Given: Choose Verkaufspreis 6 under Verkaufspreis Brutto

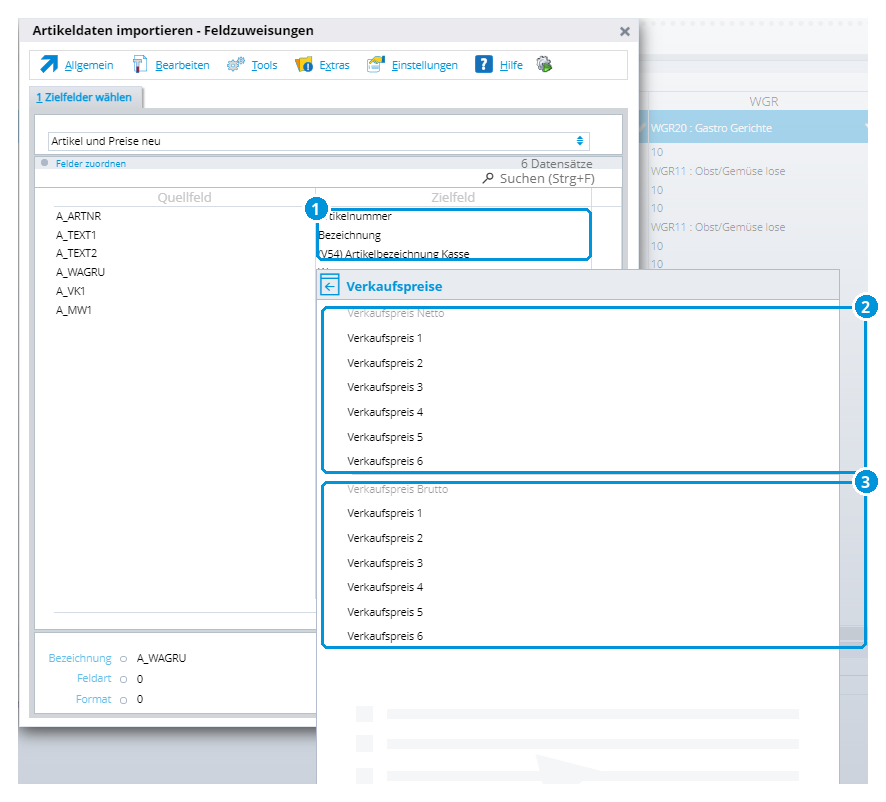Looking at the screenshot, I should [x=385, y=636].
